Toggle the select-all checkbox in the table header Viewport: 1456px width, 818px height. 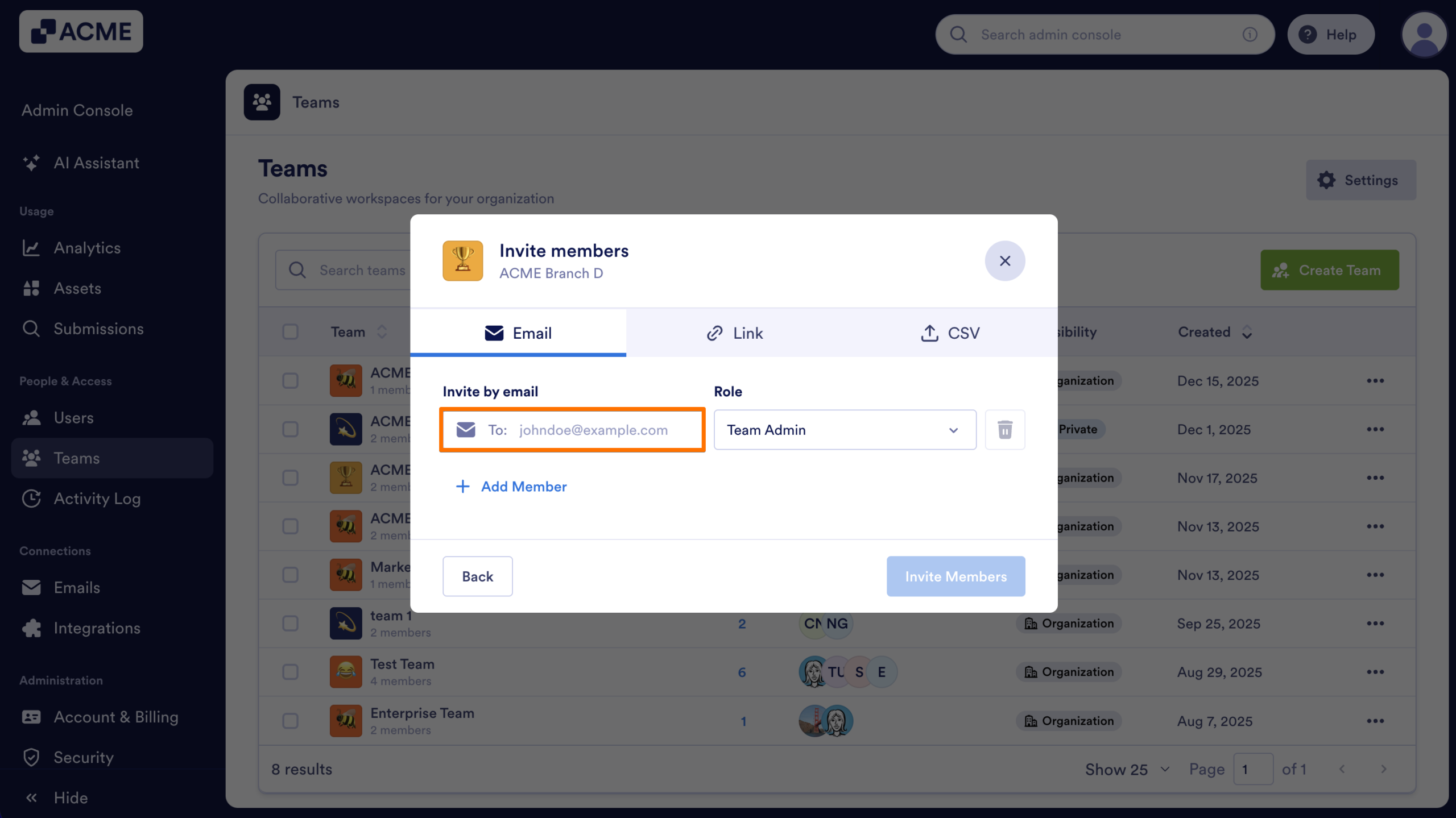(290, 331)
